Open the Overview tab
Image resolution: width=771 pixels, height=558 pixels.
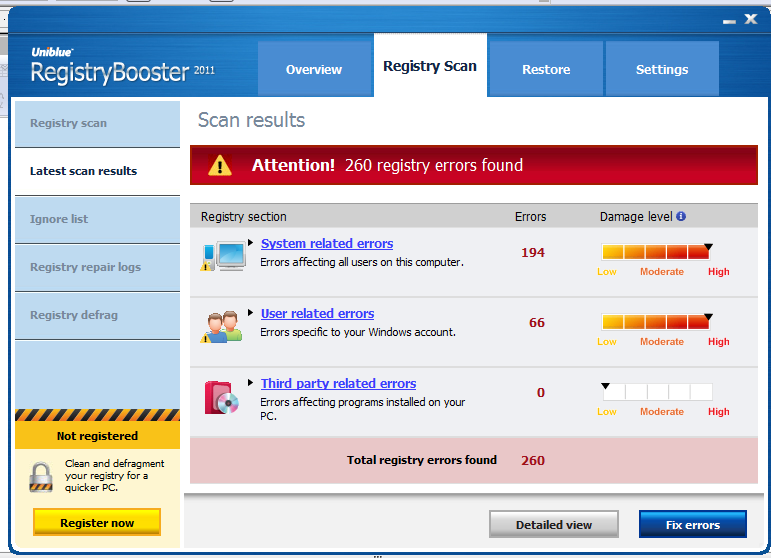coord(314,69)
